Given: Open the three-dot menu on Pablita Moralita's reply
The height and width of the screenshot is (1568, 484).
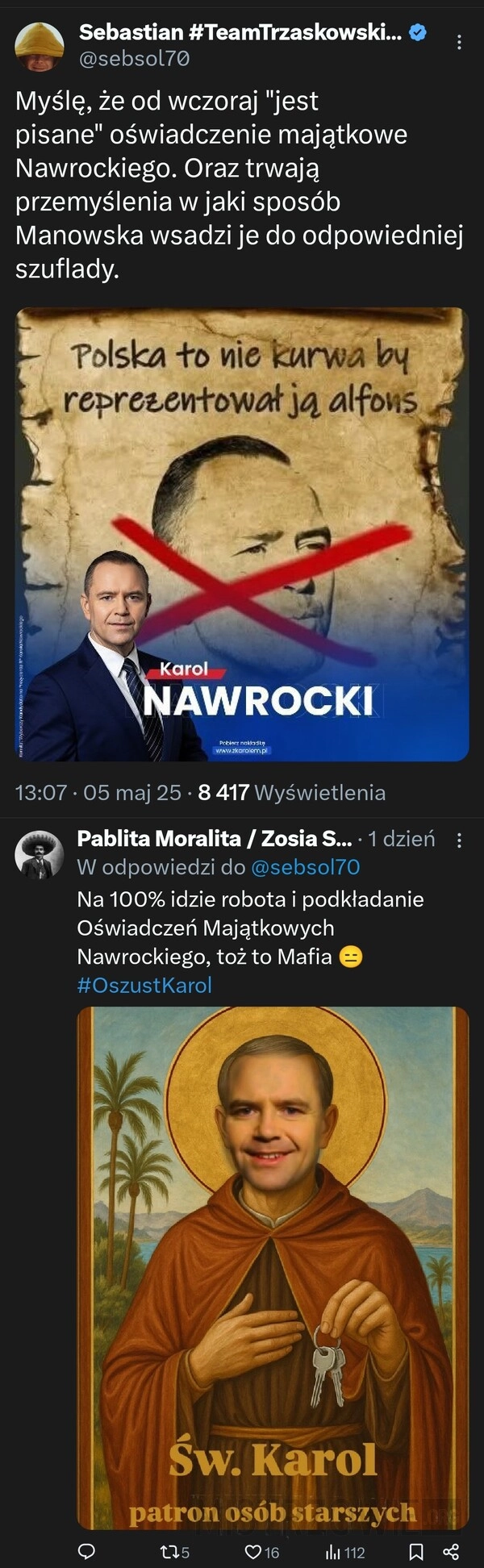Looking at the screenshot, I should click(459, 840).
